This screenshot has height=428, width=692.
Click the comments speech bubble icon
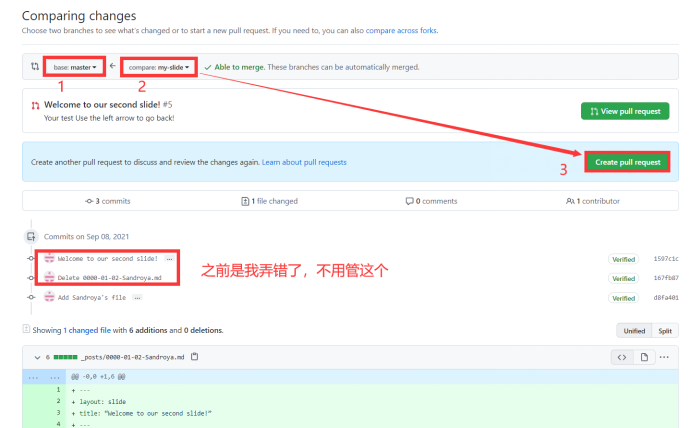click(x=409, y=201)
